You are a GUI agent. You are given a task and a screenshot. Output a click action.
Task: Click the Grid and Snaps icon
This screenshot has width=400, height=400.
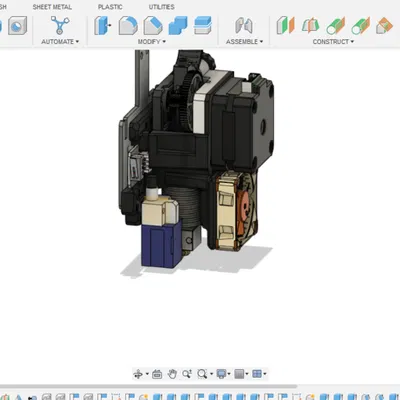click(239, 374)
